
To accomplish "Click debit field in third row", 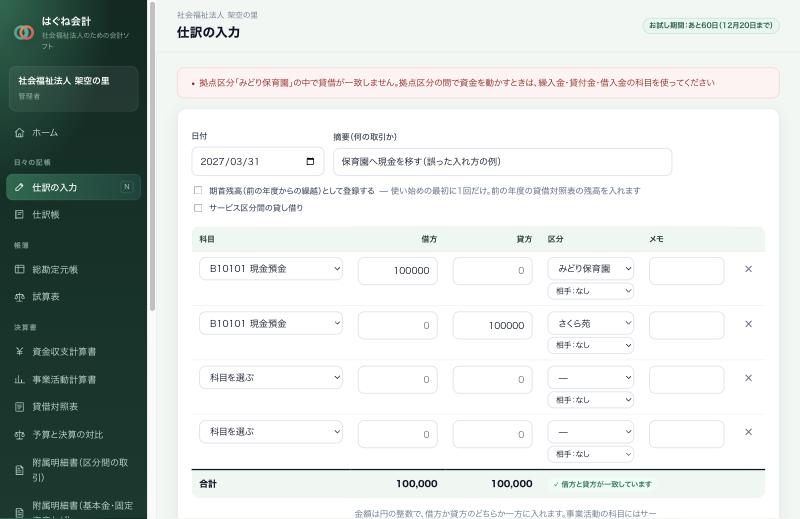I will [x=398, y=380].
